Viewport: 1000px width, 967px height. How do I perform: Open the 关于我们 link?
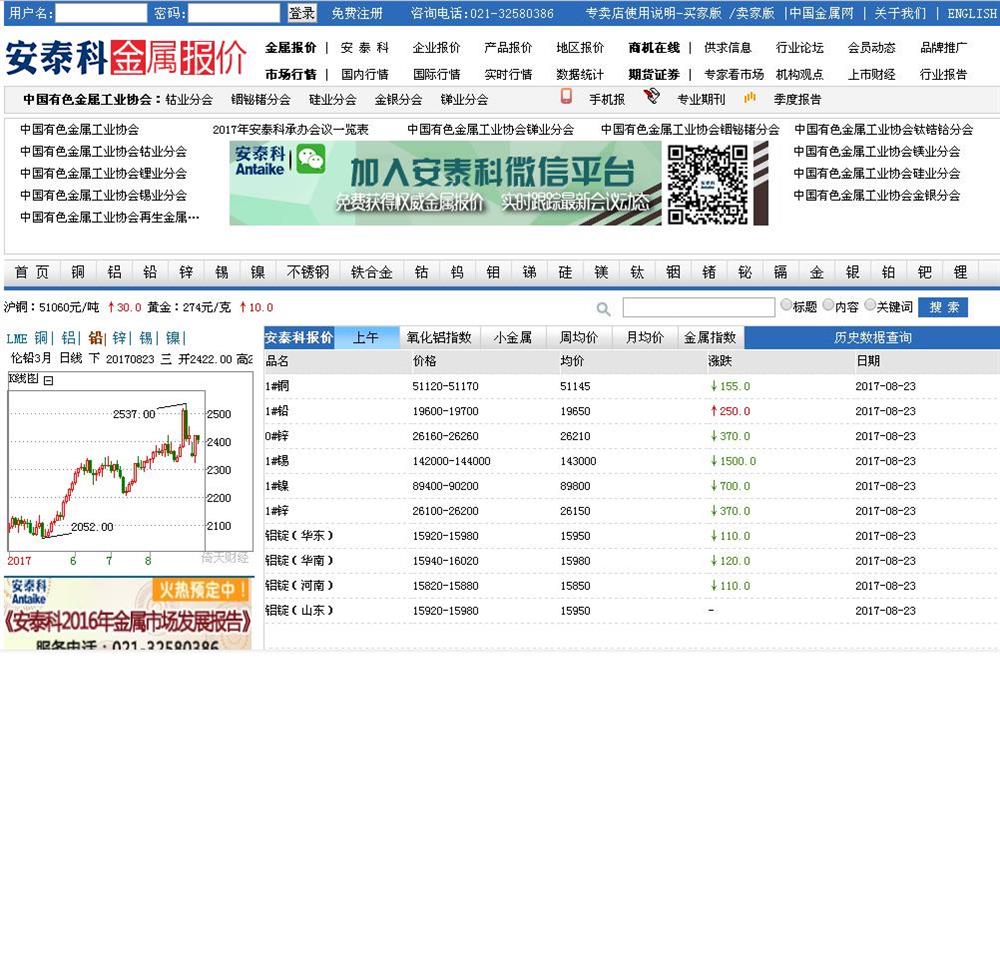pyautogui.click(x=900, y=13)
